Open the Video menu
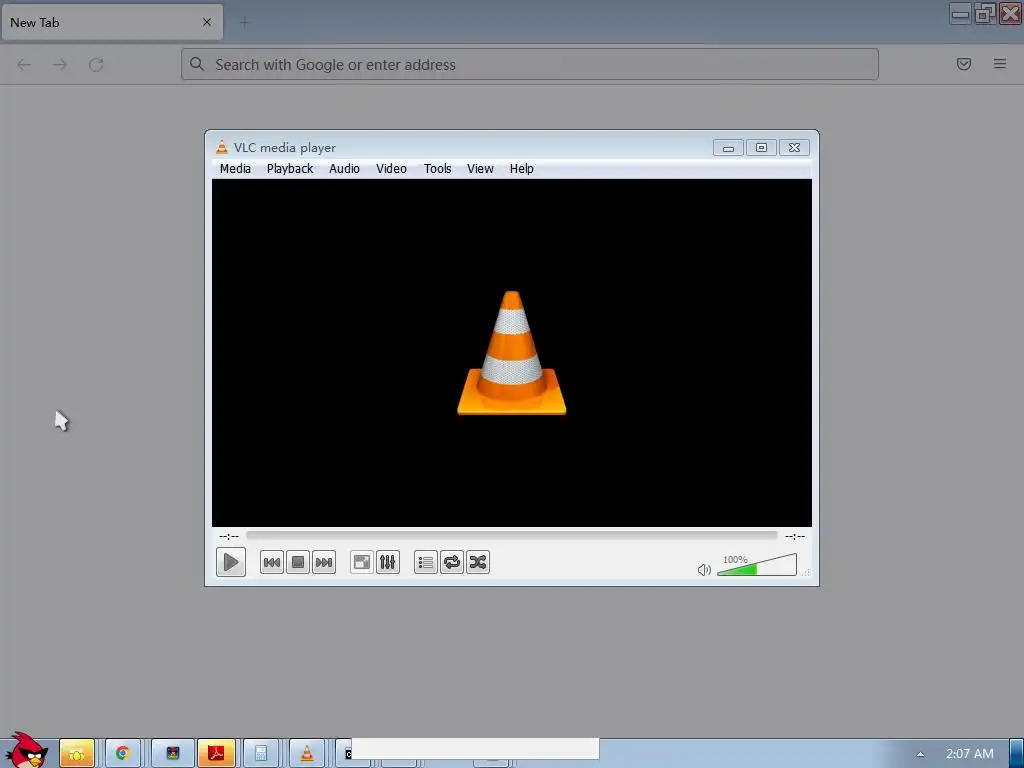Image resolution: width=1024 pixels, height=768 pixels. pos(391,168)
